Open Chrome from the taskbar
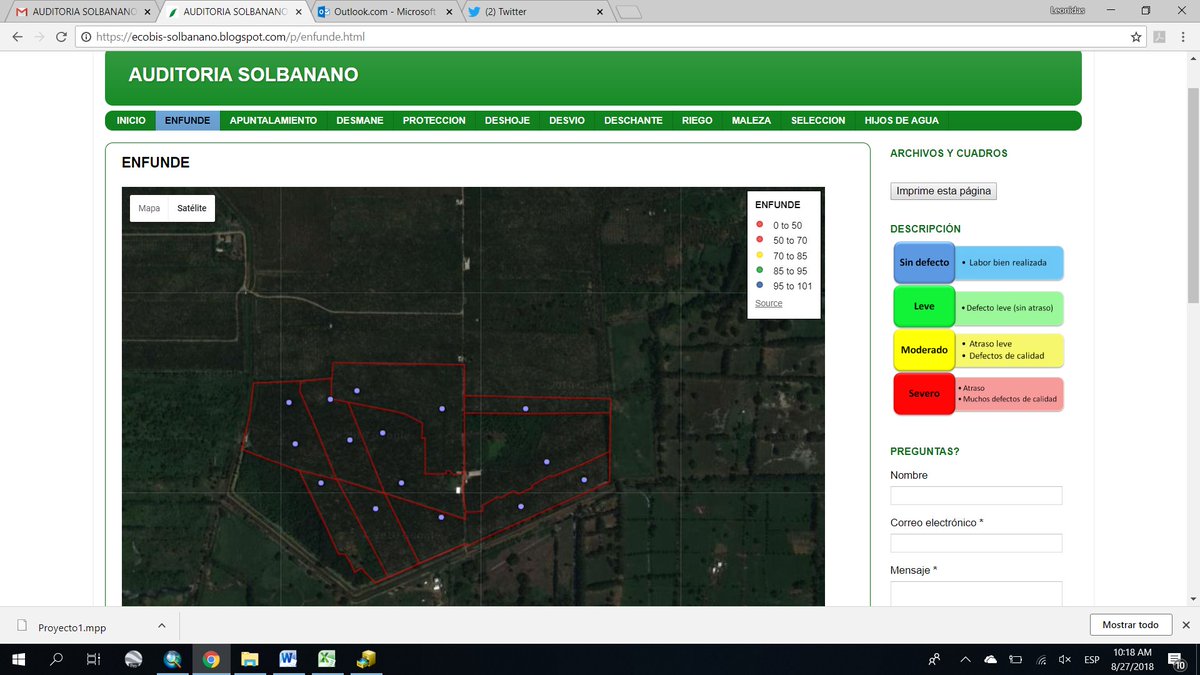This screenshot has width=1200, height=675. click(x=211, y=659)
